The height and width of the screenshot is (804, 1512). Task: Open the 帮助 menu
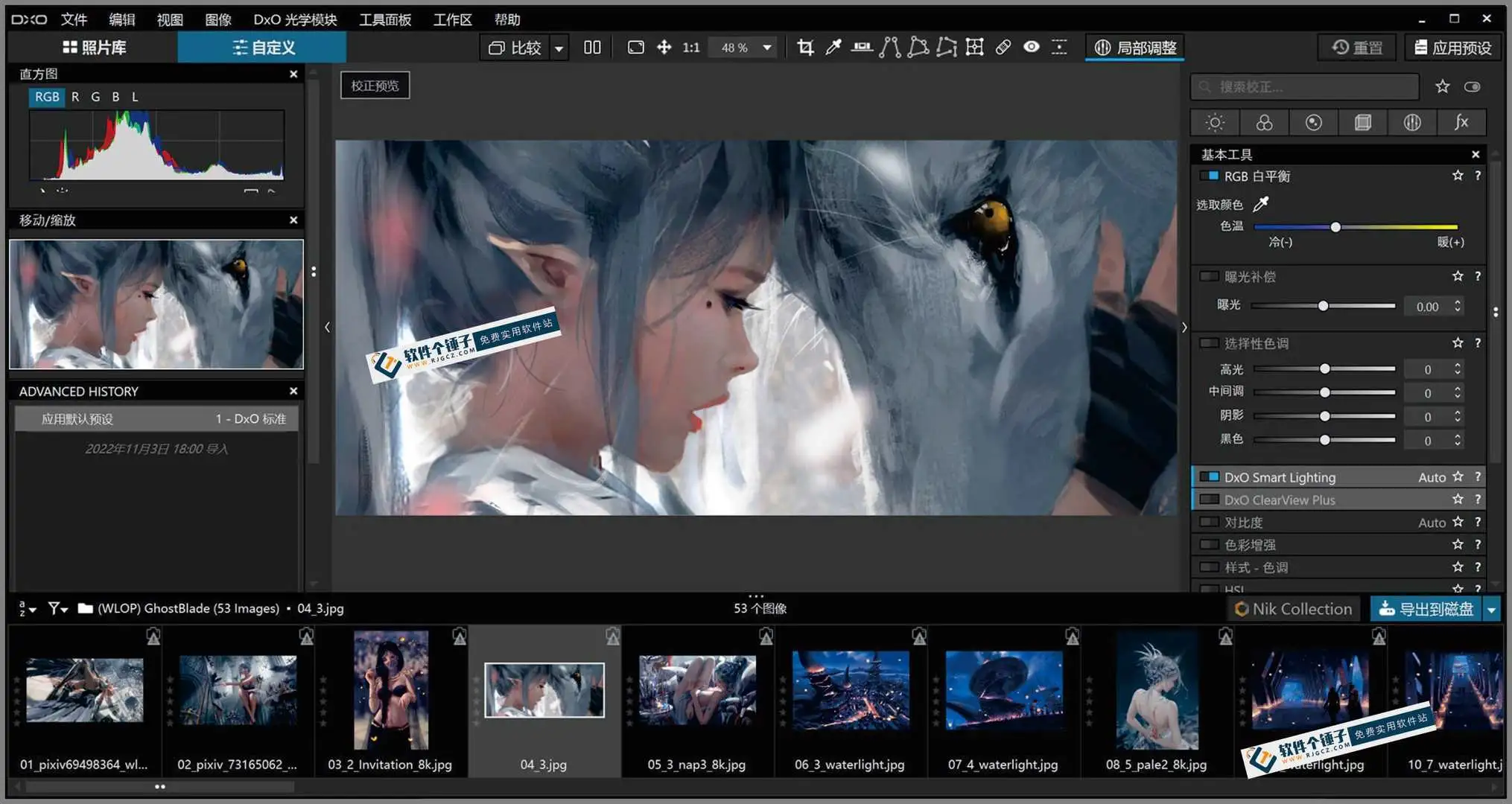(x=506, y=19)
